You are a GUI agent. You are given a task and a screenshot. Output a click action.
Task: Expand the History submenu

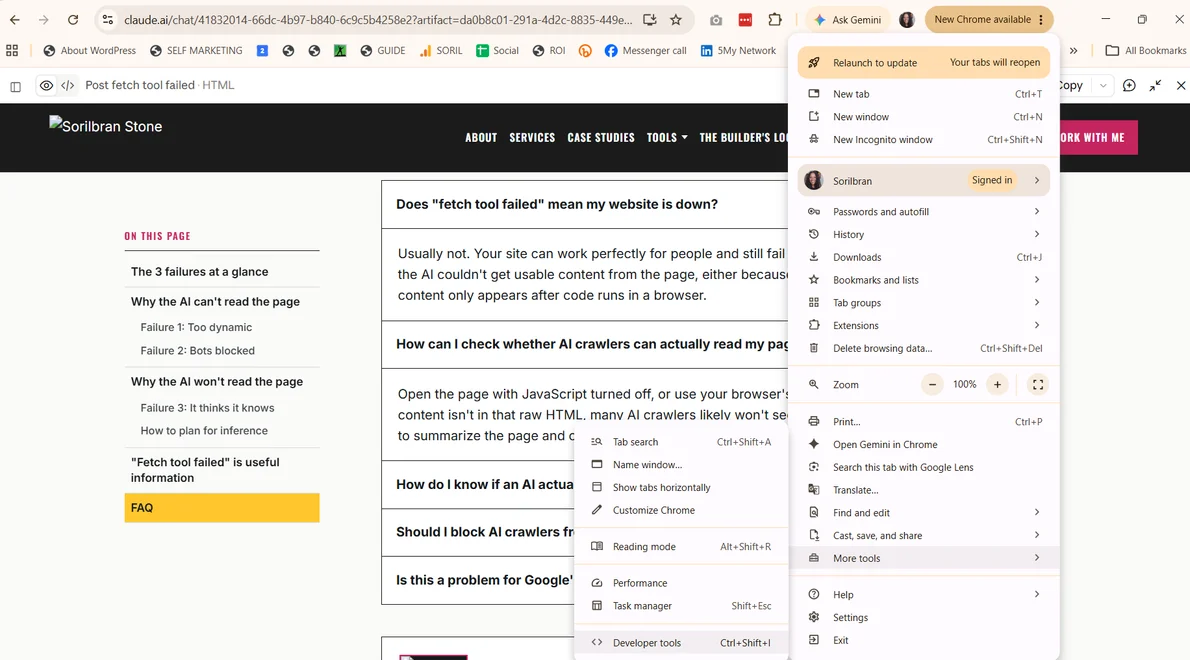point(924,234)
